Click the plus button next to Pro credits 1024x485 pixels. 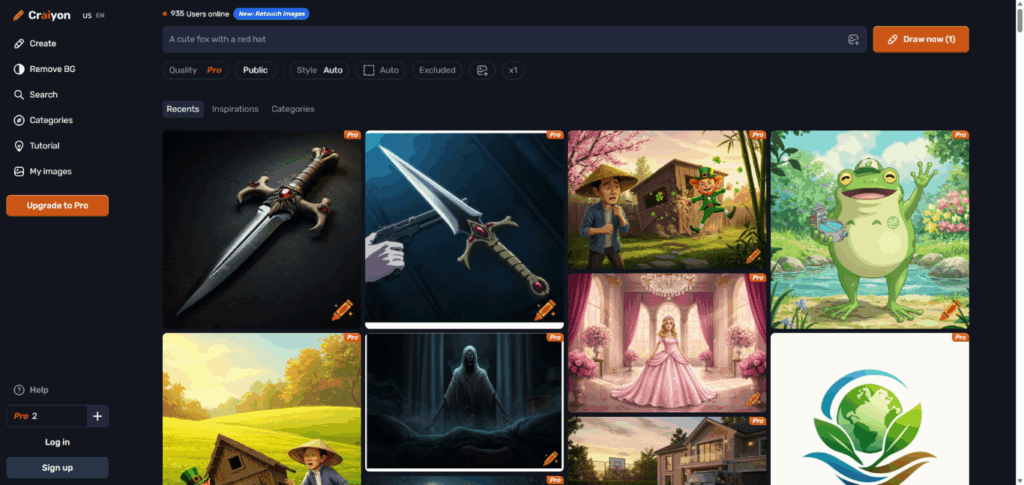(x=97, y=416)
